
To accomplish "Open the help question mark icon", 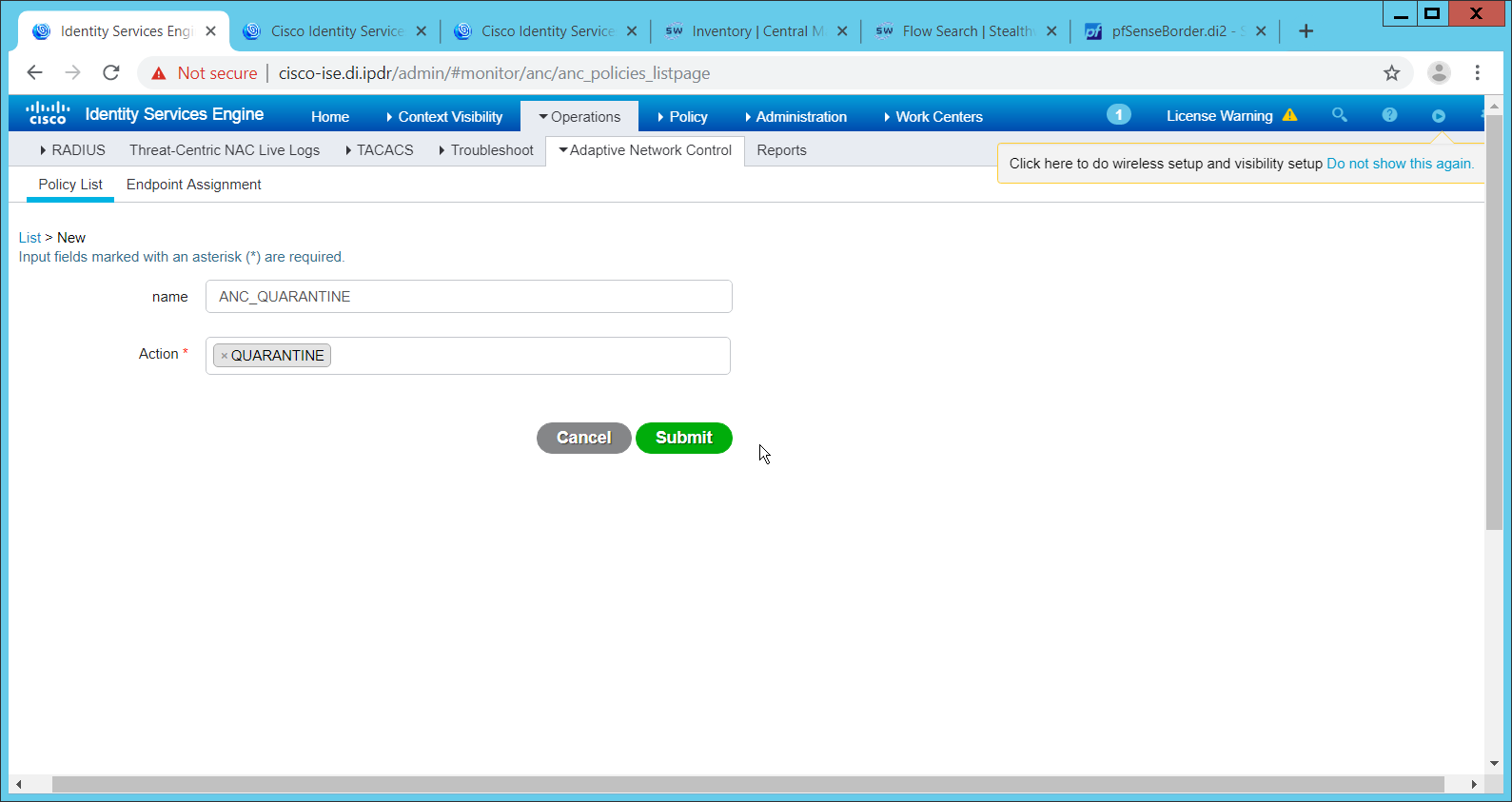I will click(1389, 115).
